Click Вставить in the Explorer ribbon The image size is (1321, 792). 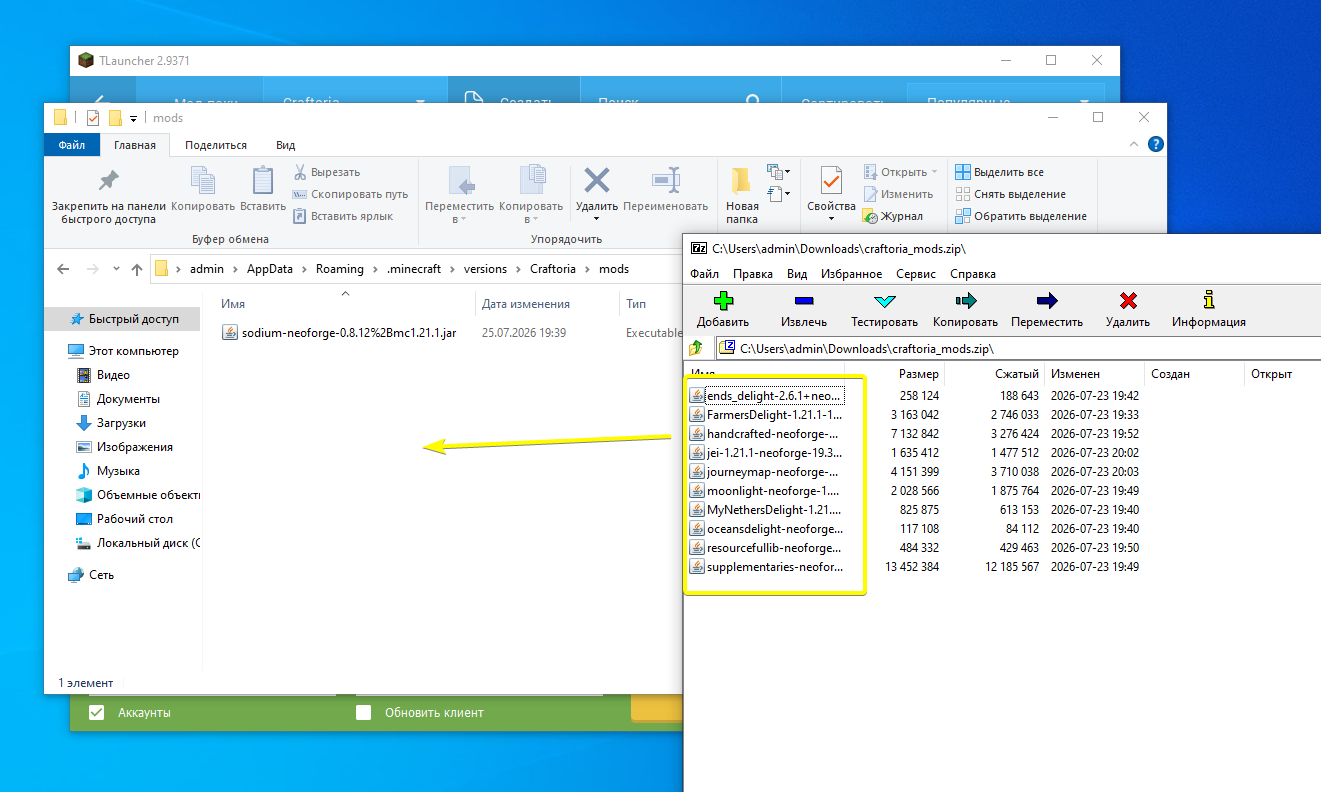click(x=263, y=190)
